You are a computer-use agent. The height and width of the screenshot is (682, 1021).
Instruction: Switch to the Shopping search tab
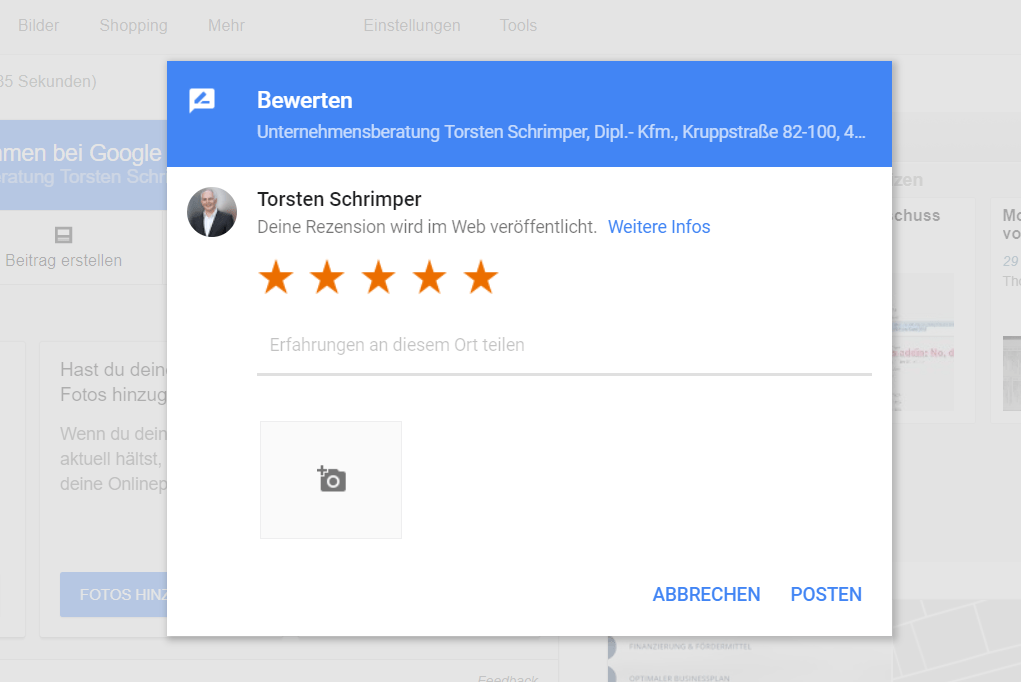[x=133, y=25]
